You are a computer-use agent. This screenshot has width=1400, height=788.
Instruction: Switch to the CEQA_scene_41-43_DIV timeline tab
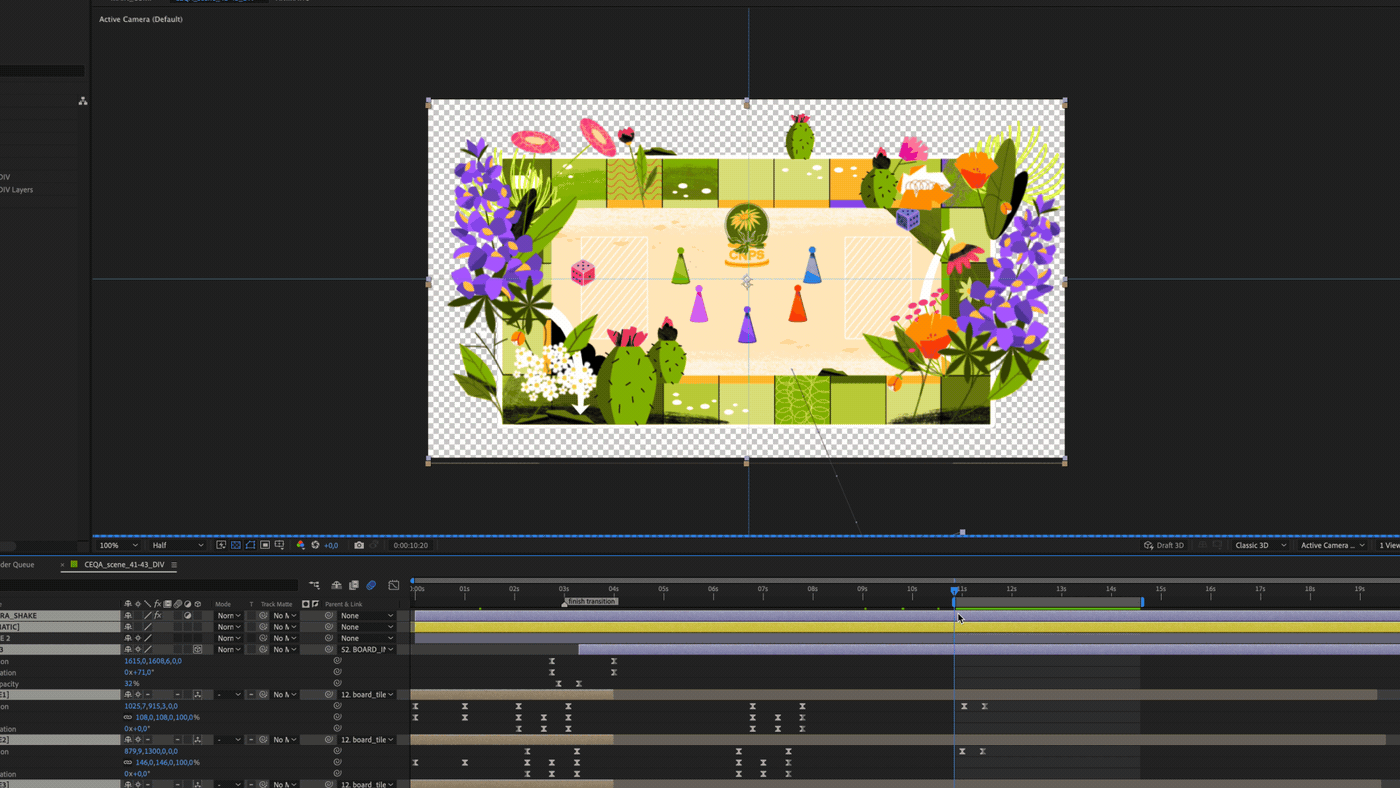[123, 565]
